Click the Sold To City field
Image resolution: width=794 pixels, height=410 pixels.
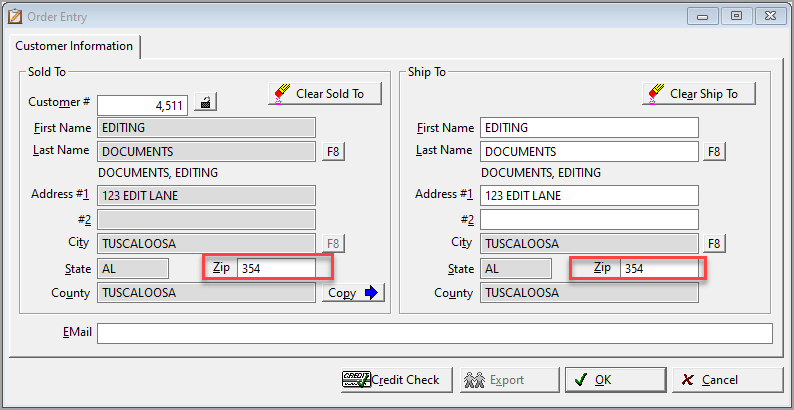point(206,243)
